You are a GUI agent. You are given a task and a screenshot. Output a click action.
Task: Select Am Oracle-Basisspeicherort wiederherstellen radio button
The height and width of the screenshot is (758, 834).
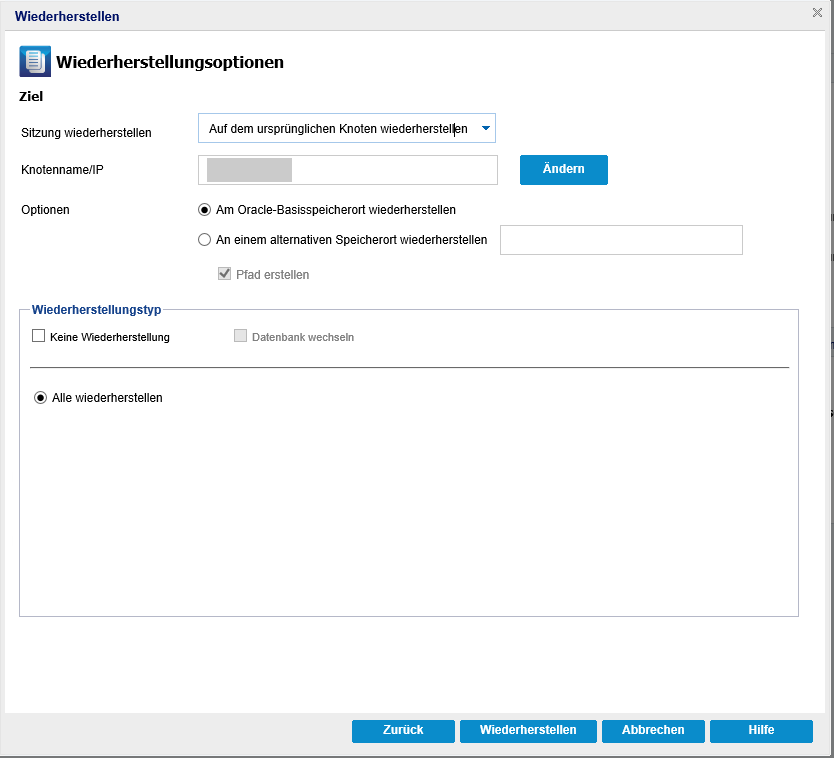click(204, 210)
